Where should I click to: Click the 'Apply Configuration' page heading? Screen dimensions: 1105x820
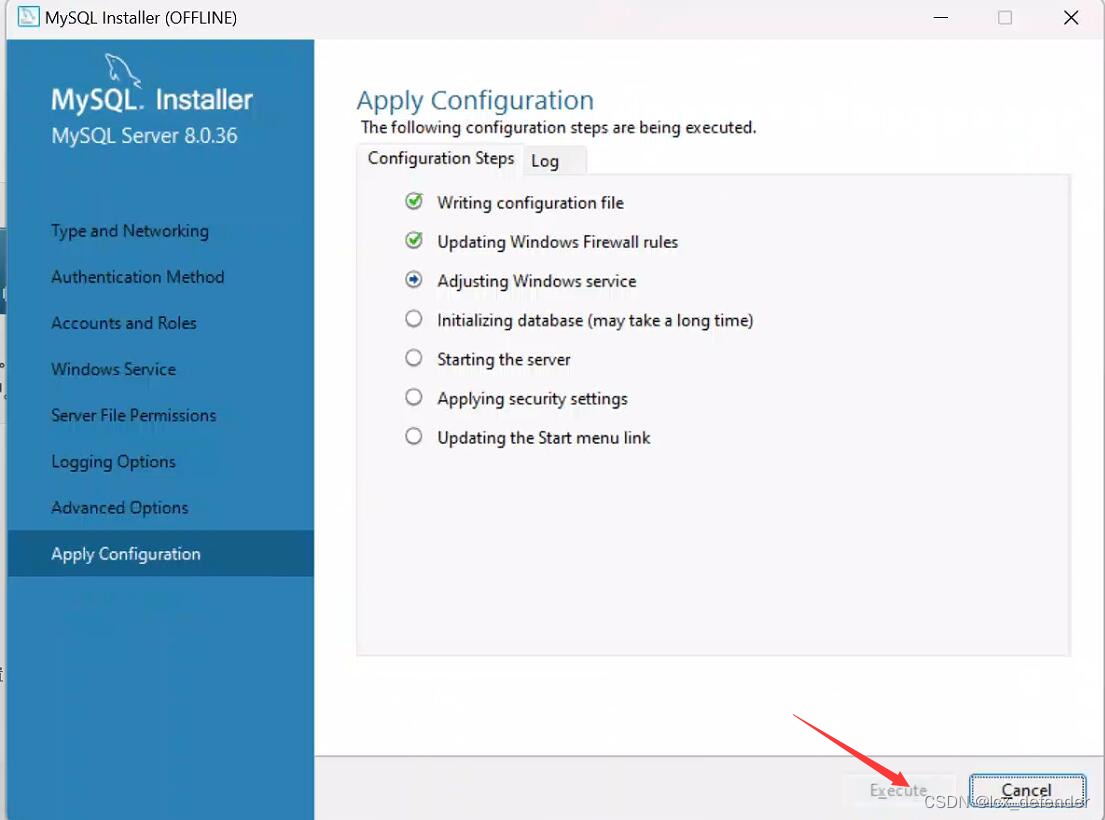475,101
